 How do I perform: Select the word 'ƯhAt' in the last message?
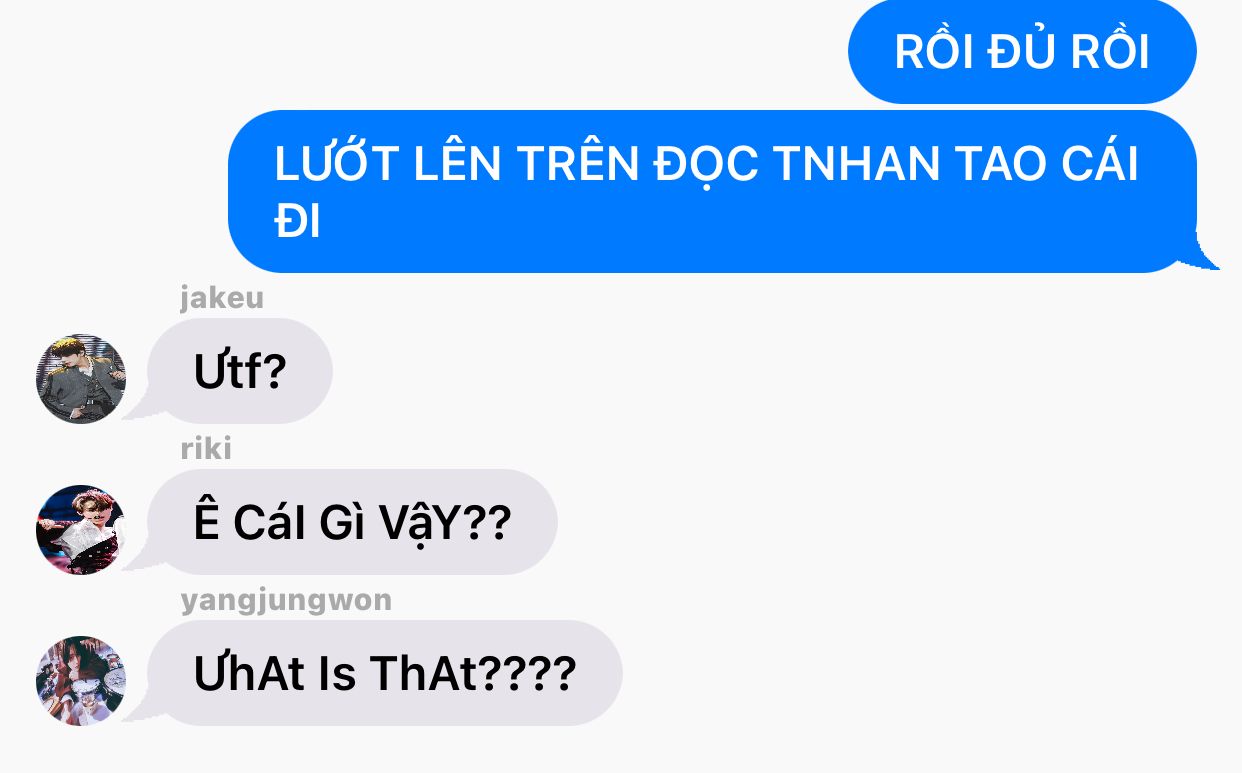pyautogui.click(x=249, y=673)
